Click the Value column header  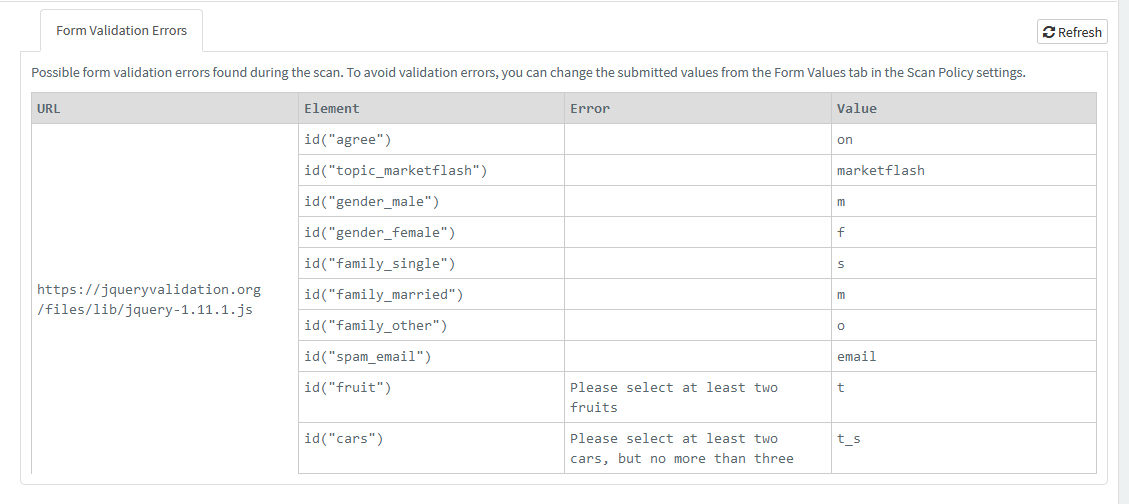click(856, 108)
